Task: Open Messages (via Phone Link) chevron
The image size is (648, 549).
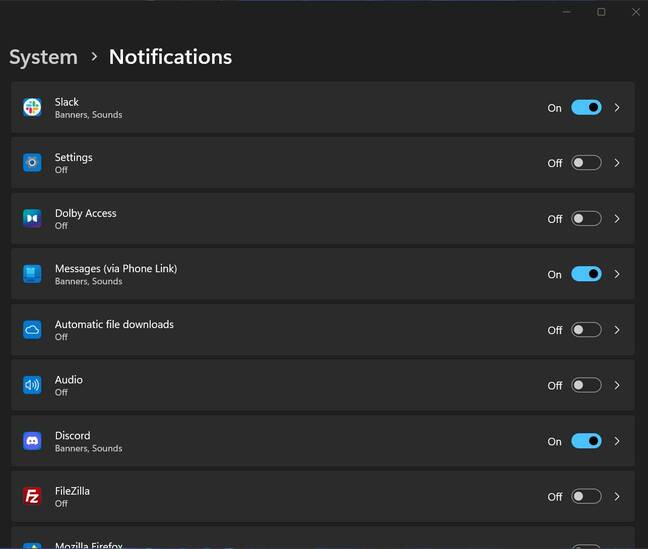Action: (617, 274)
